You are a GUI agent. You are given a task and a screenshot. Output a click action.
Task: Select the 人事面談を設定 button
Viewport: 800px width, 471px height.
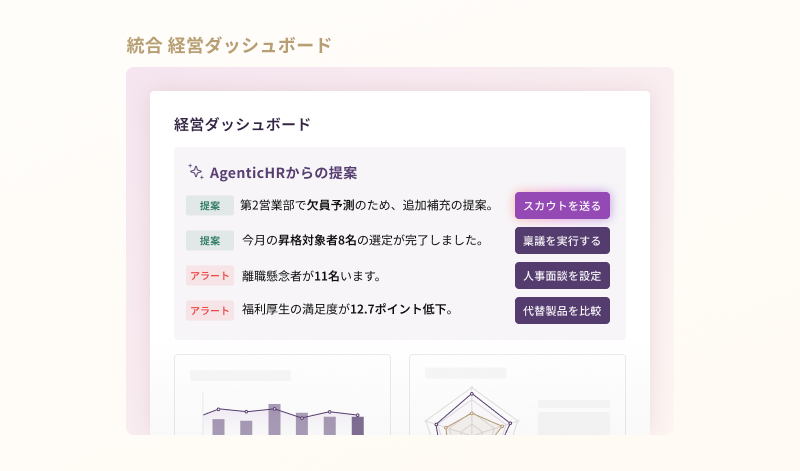click(x=562, y=275)
